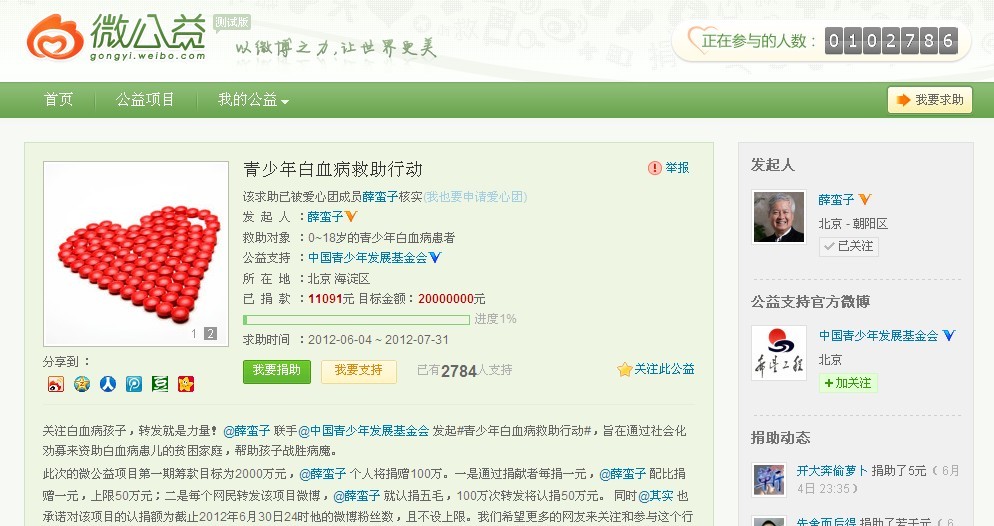Screen dimensions: 994x526
Task: Click the green donation progress bar
Action: (x=356, y=320)
